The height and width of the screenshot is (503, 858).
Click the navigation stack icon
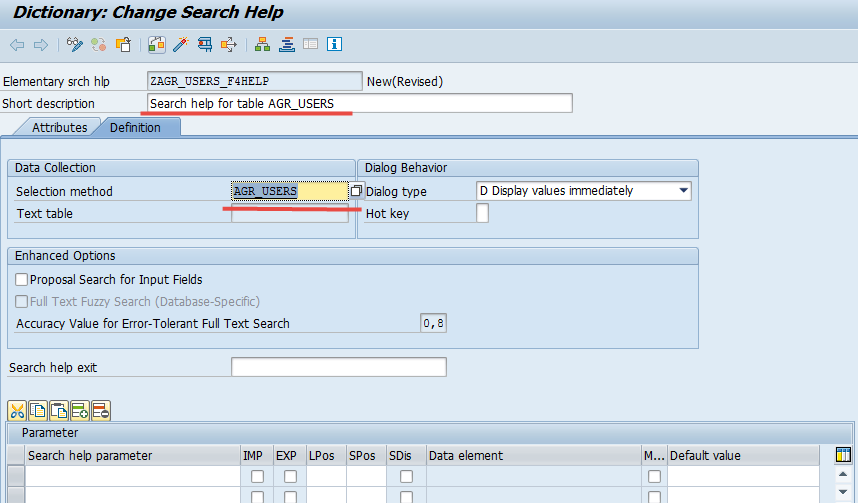tap(287, 44)
